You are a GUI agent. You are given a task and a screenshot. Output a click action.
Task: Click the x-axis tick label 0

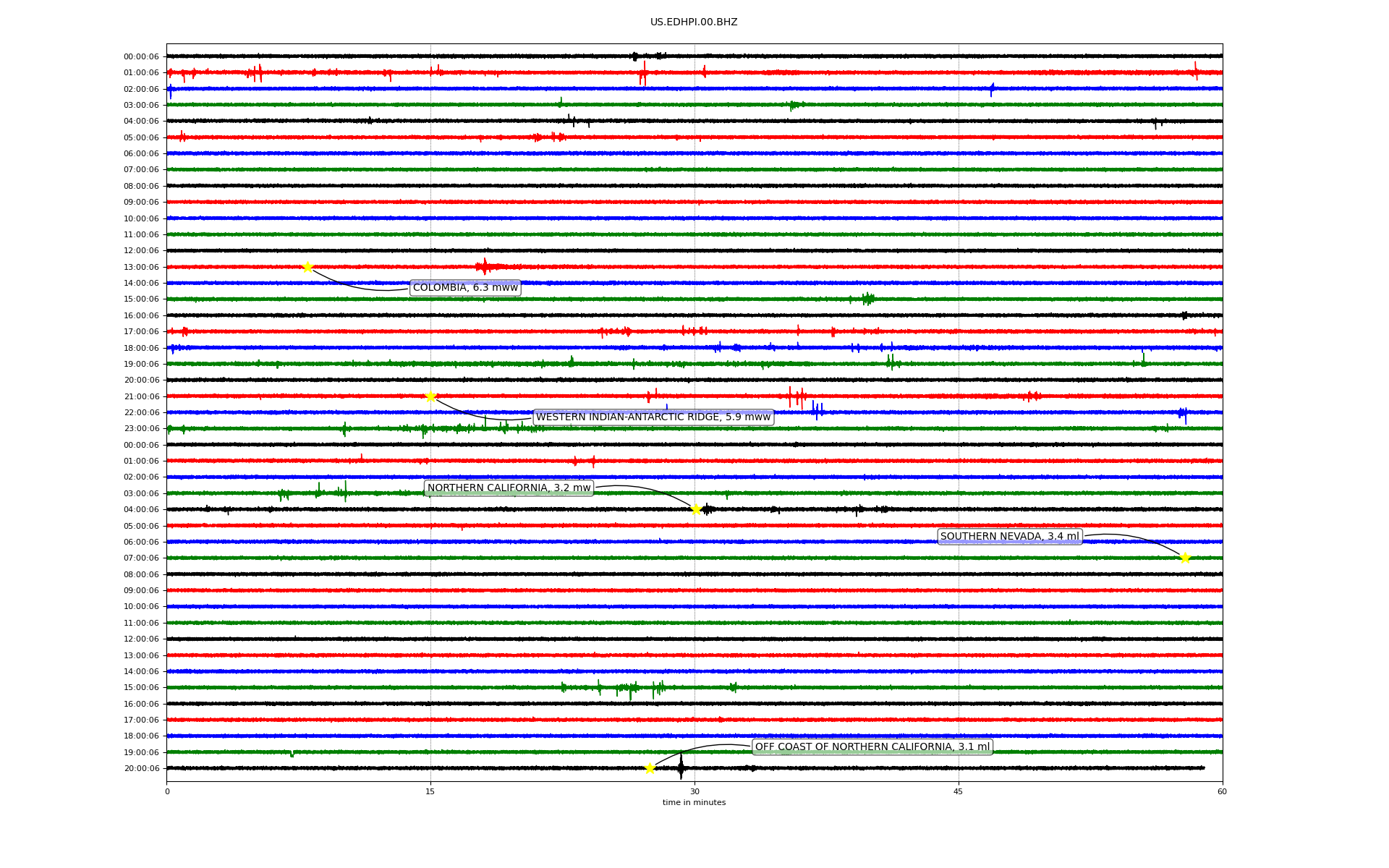(167, 791)
